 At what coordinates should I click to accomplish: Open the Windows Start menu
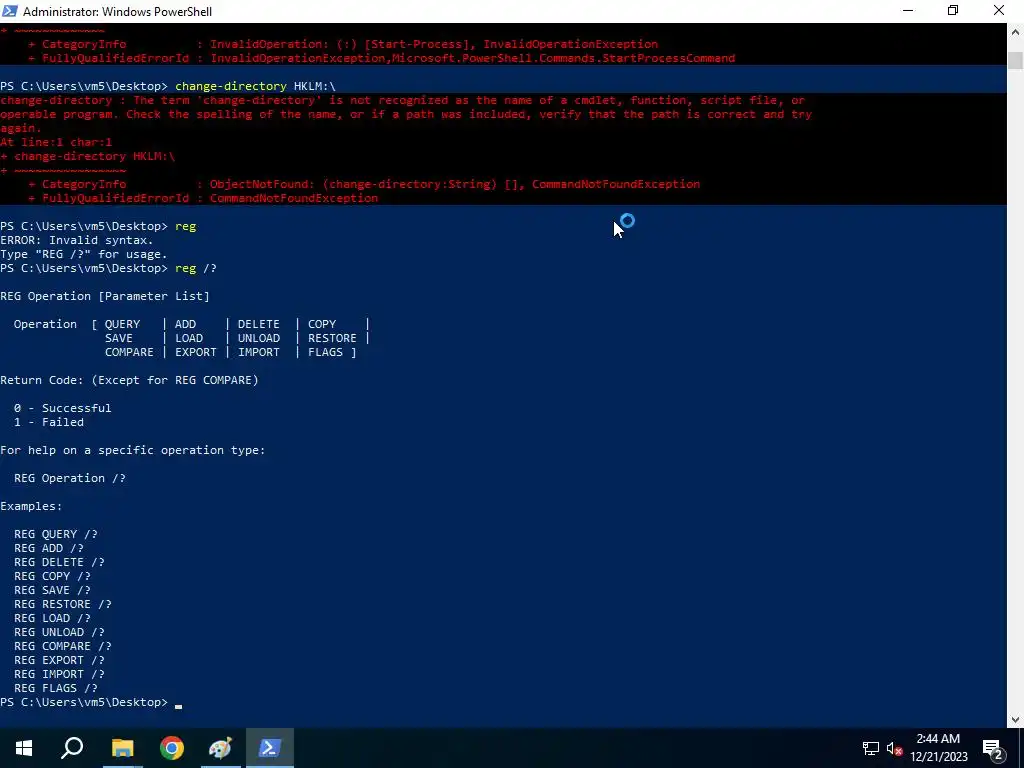[24, 748]
